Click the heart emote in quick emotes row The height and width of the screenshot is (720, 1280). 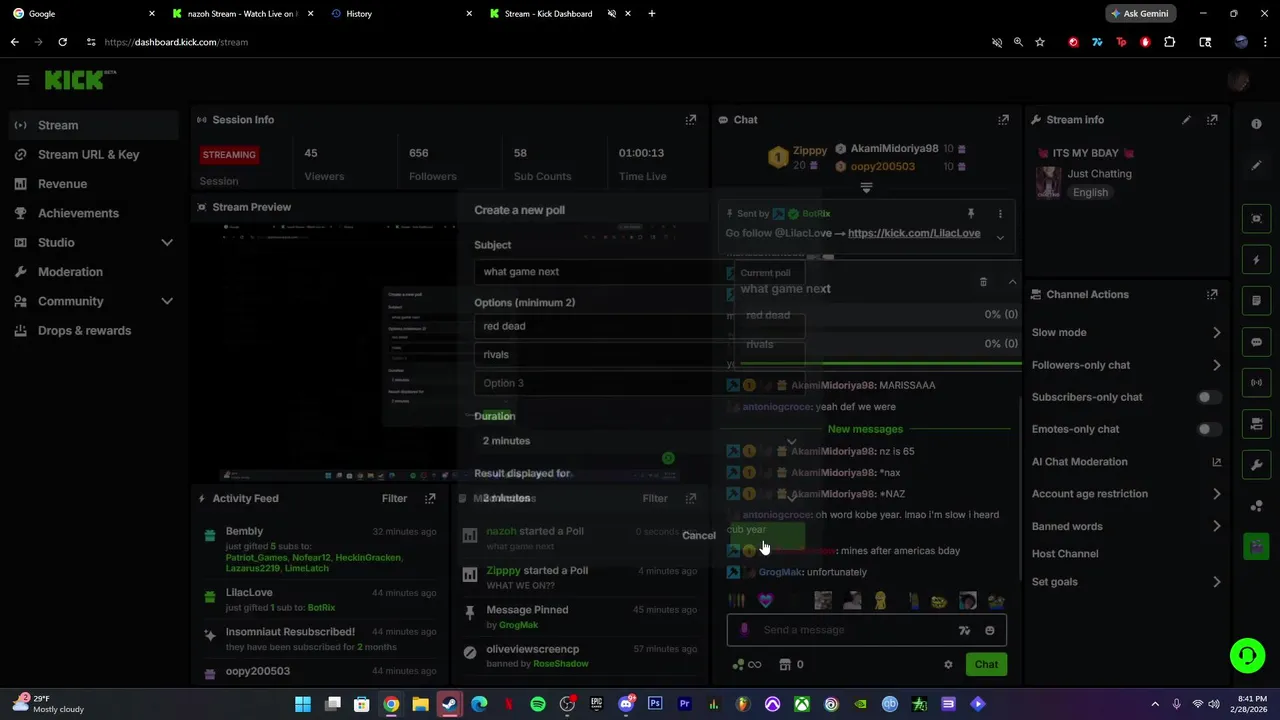(766, 601)
